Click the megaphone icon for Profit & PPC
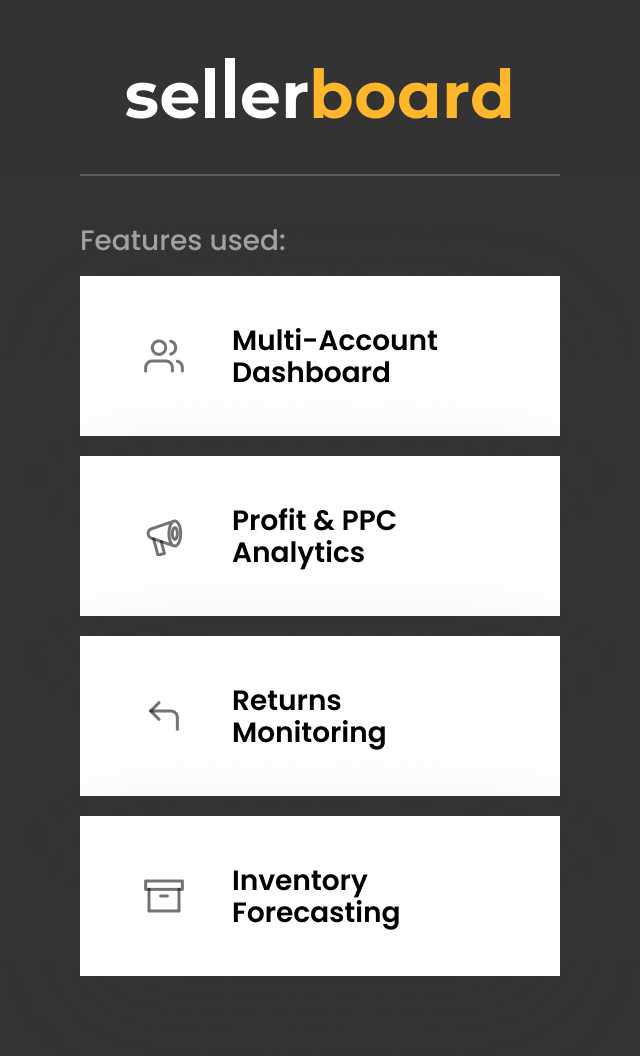This screenshot has width=640, height=1056. 164,537
